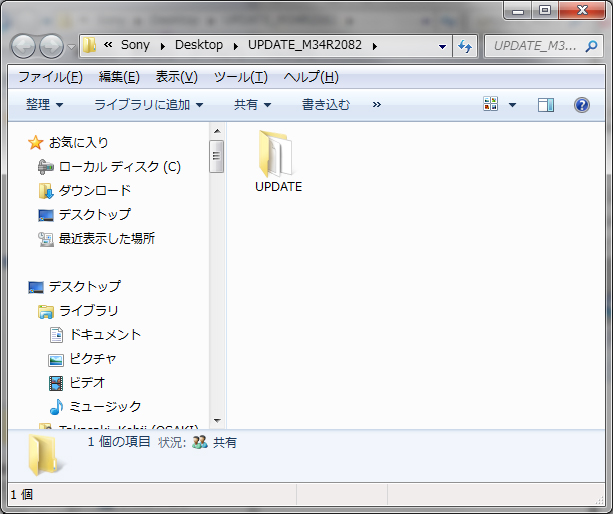This screenshot has height=514, width=613.
Task: Expand the 整理 dropdown menu
Action: [45, 104]
